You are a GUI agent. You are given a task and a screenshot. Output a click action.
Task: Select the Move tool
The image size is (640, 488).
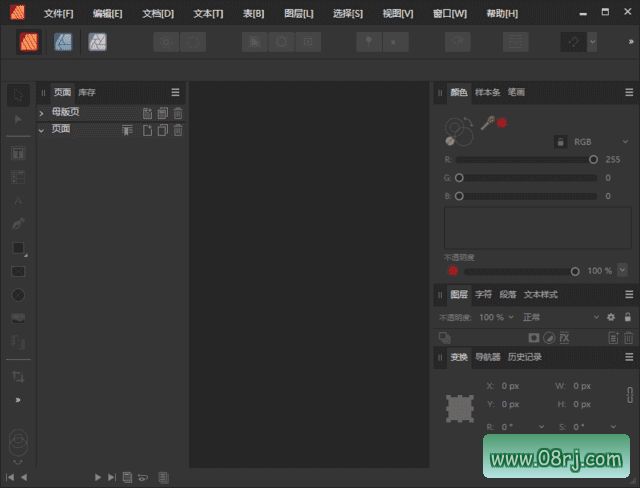click(18, 95)
